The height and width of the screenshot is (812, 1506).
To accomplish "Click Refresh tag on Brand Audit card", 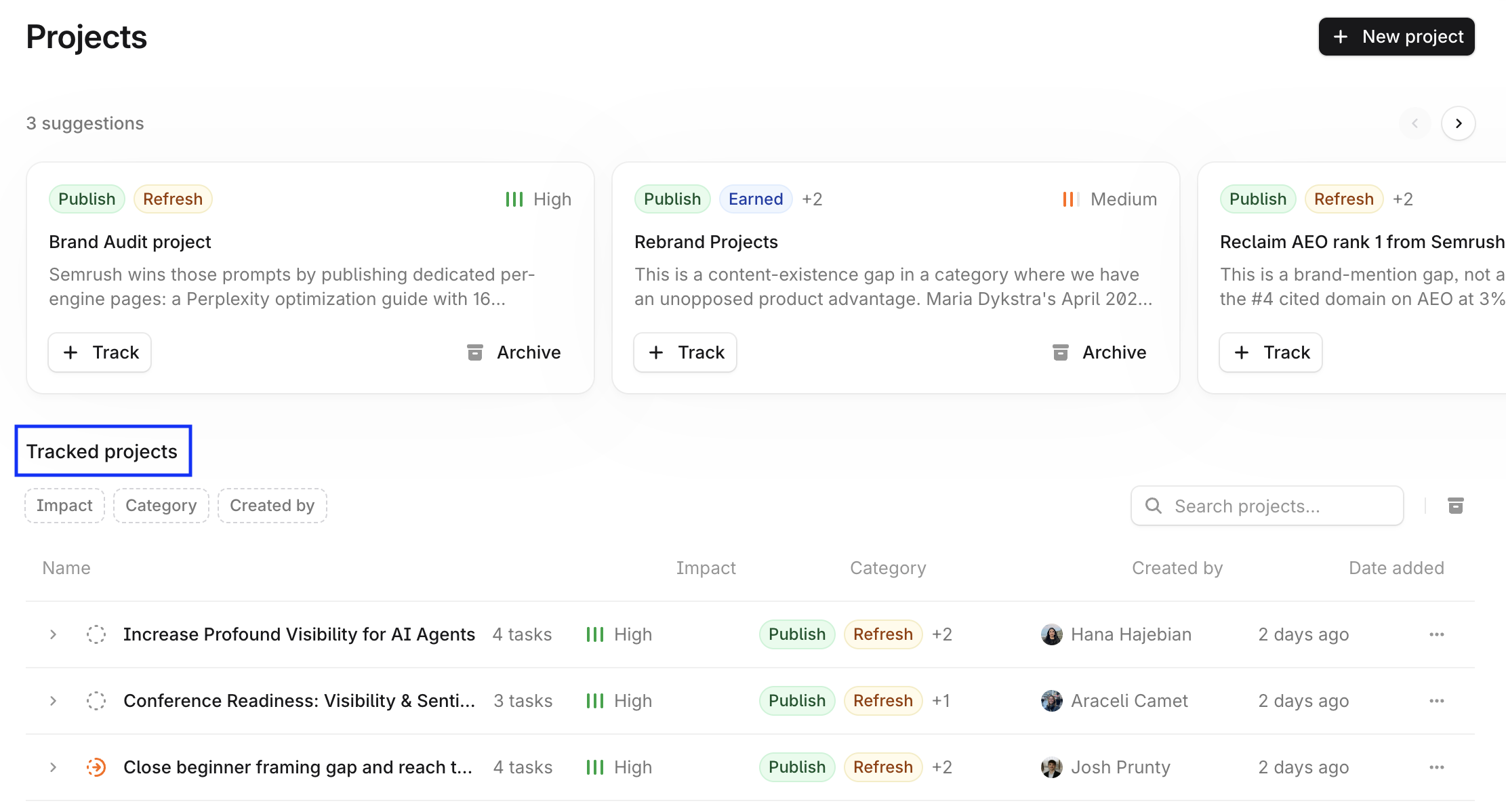I will 173,199.
